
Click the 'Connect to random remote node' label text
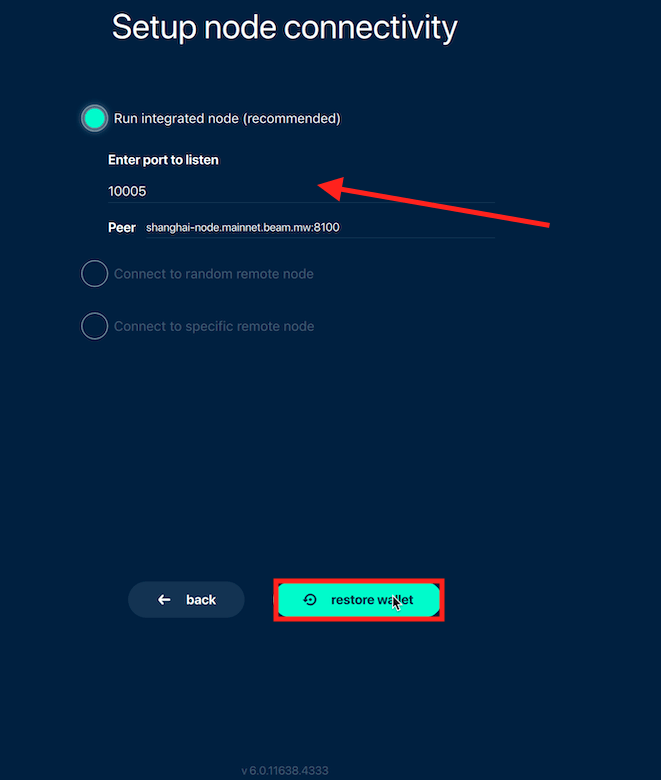pyautogui.click(x=214, y=274)
